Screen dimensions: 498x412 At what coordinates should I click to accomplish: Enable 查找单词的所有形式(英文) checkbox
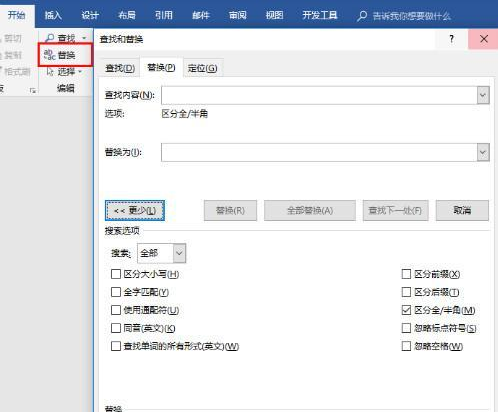pyautogui.click(x=116, y=346)
